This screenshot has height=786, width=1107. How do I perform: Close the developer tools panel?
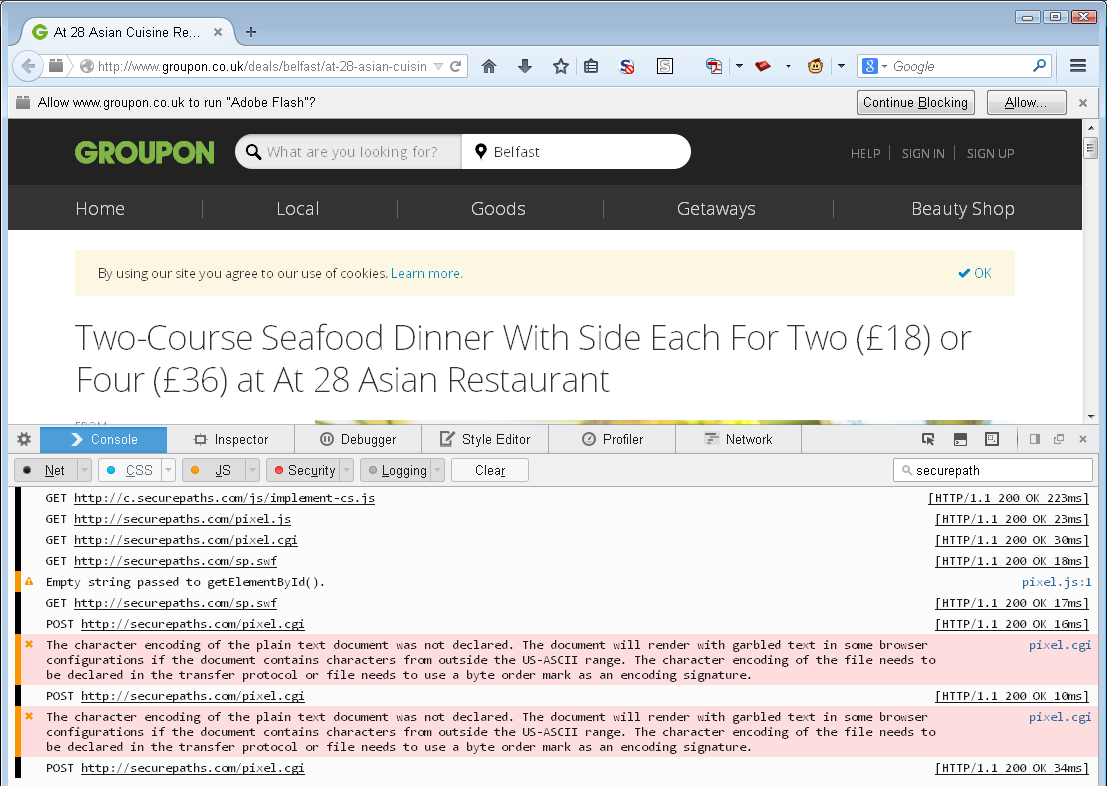coord(1083,439)
